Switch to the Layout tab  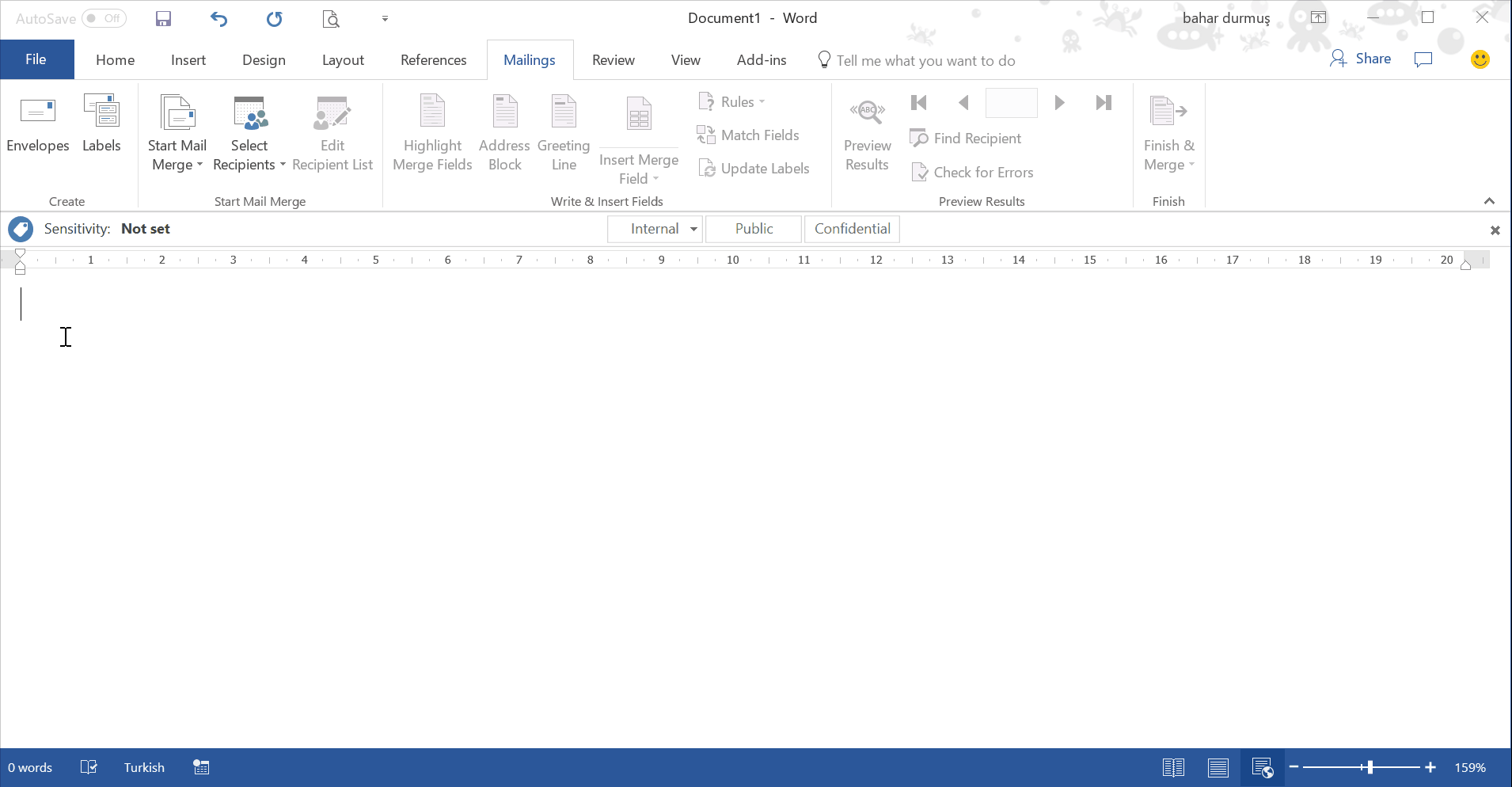click(343, 60)
